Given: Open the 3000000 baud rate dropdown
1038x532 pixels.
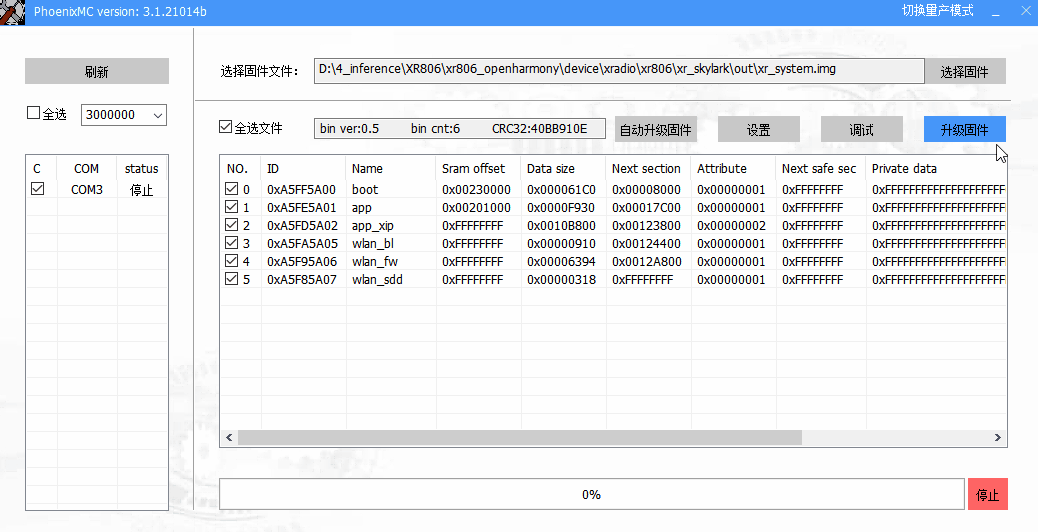Looking at the screenshot, I should (x=124, y=114).
